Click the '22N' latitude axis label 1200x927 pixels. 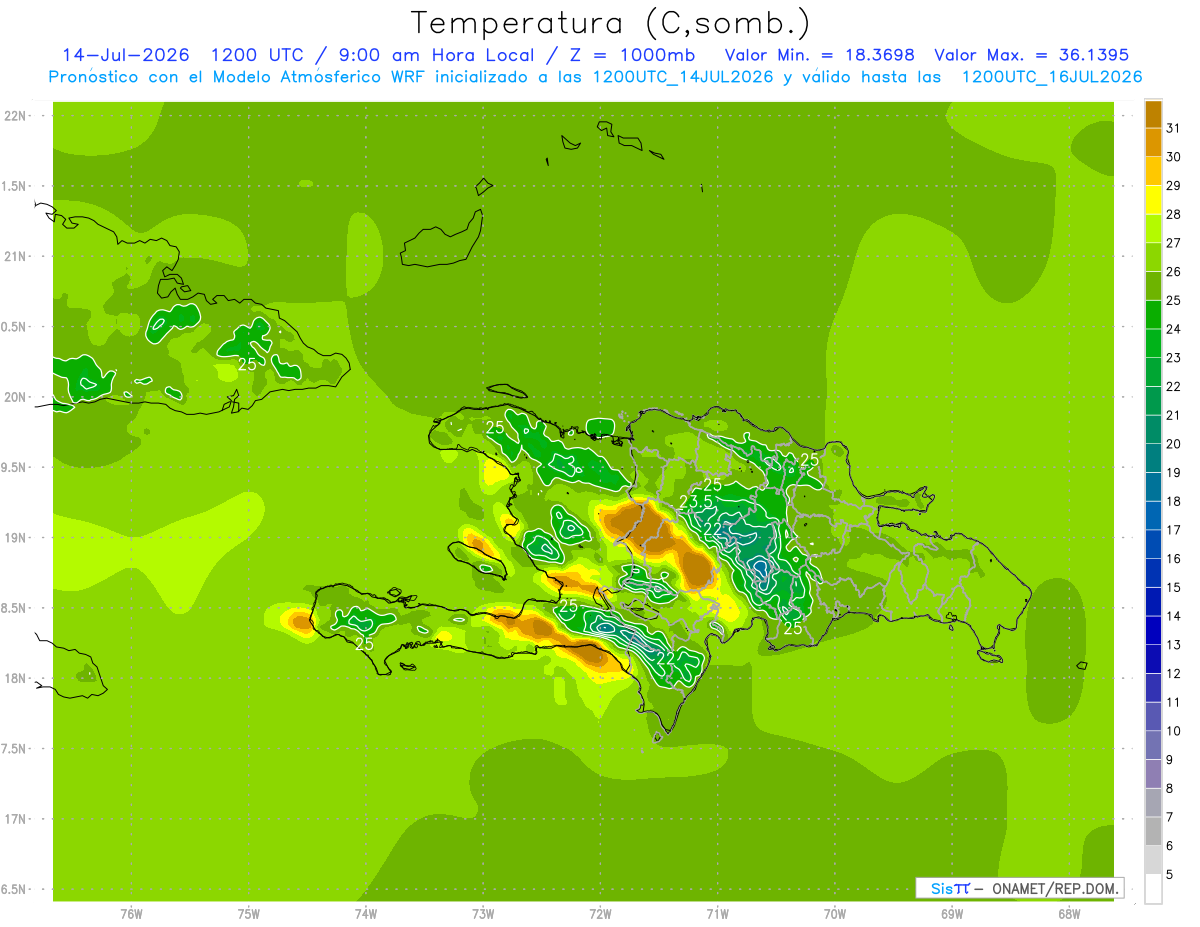[x=16, y=115]
